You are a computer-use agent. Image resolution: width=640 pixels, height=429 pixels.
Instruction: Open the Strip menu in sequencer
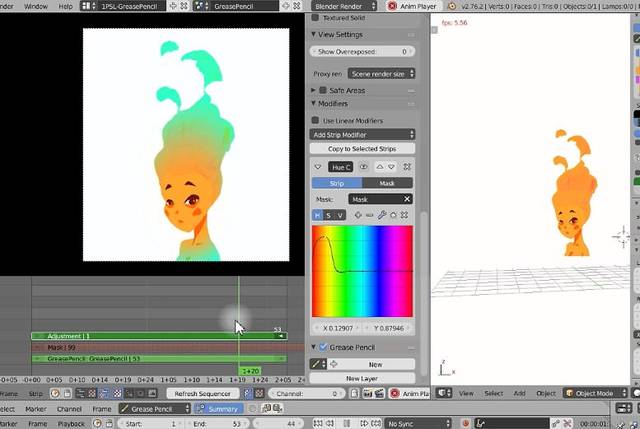(x=36, y=393)
